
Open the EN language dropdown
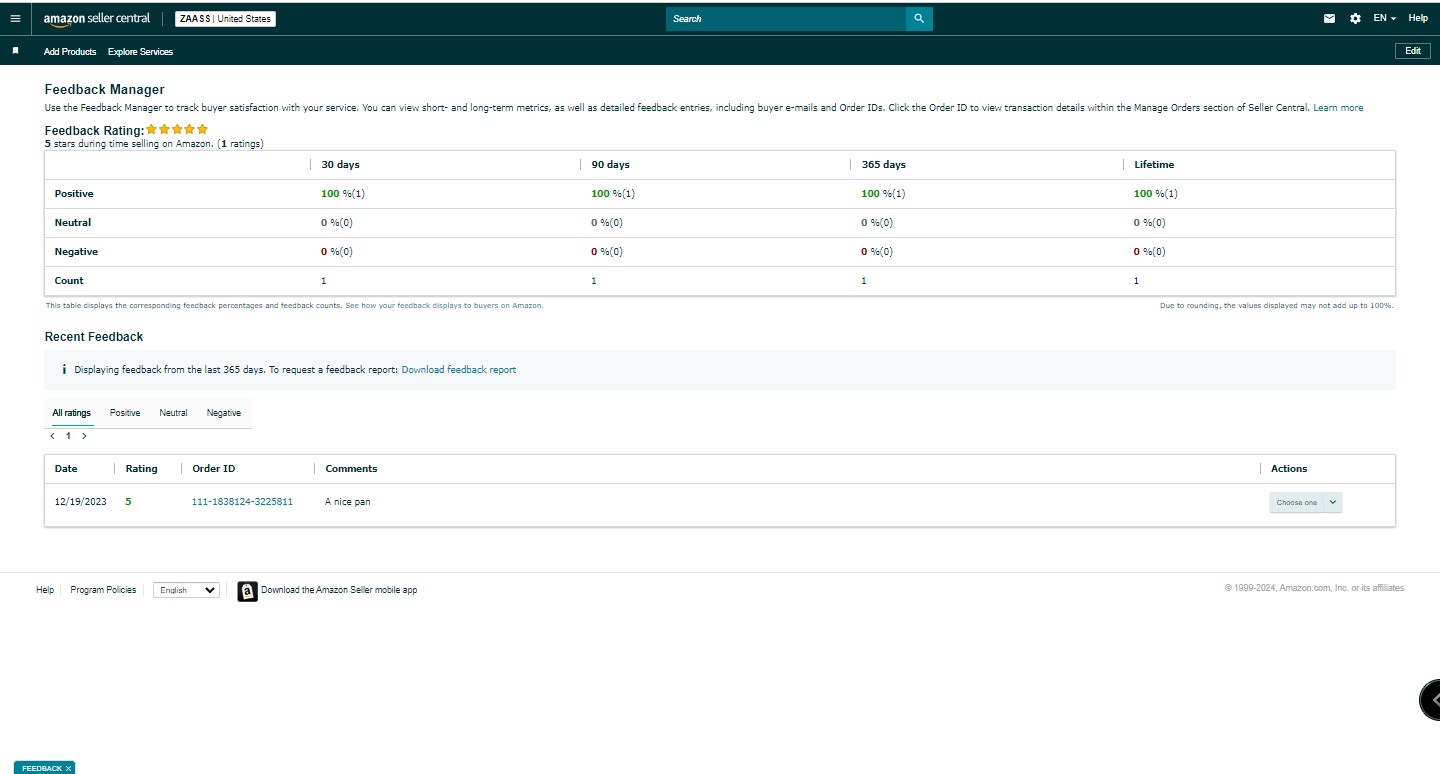[1384, 18]
